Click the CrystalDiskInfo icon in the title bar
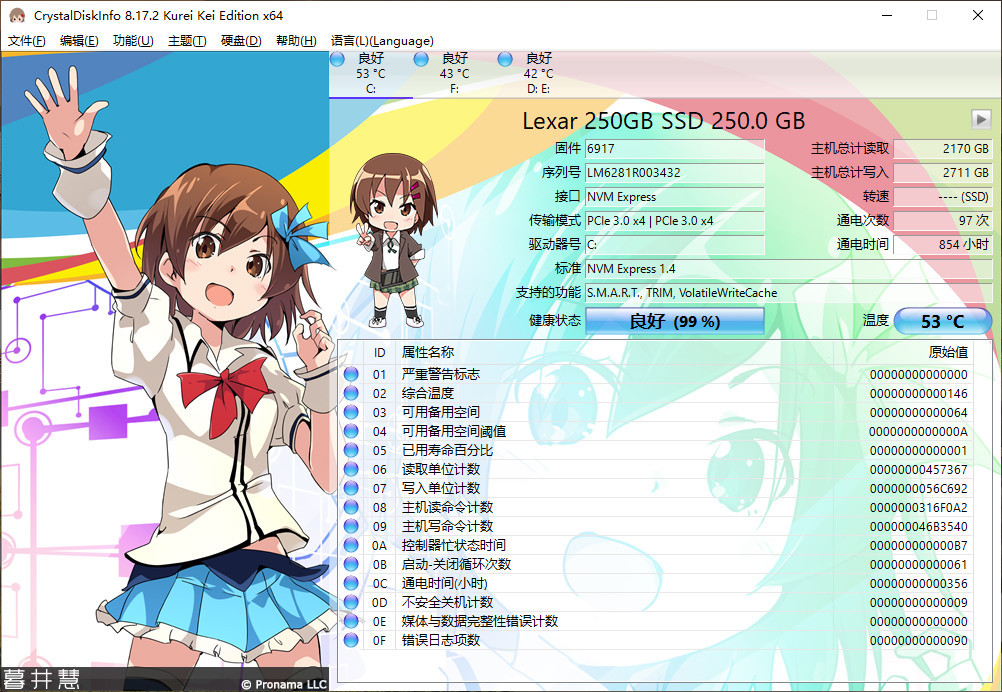Image resolution: width=1002 pixels, height=692 pixels. (x=14, y=15)
